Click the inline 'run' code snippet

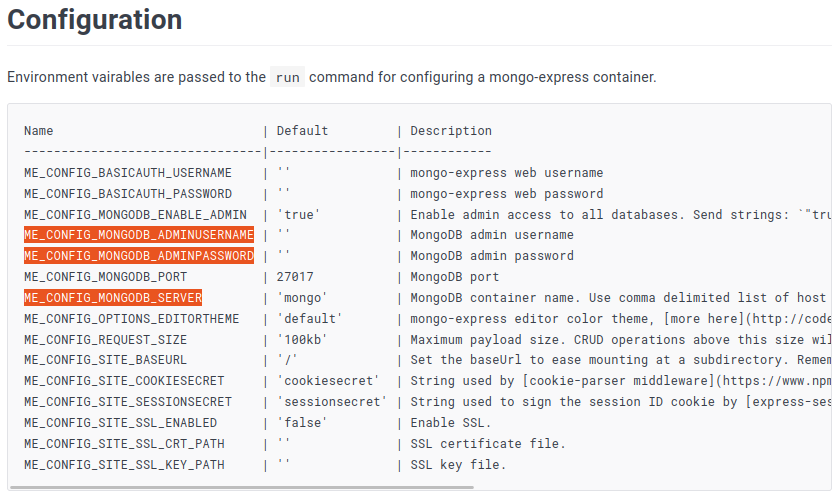click(x=288, y=78)
